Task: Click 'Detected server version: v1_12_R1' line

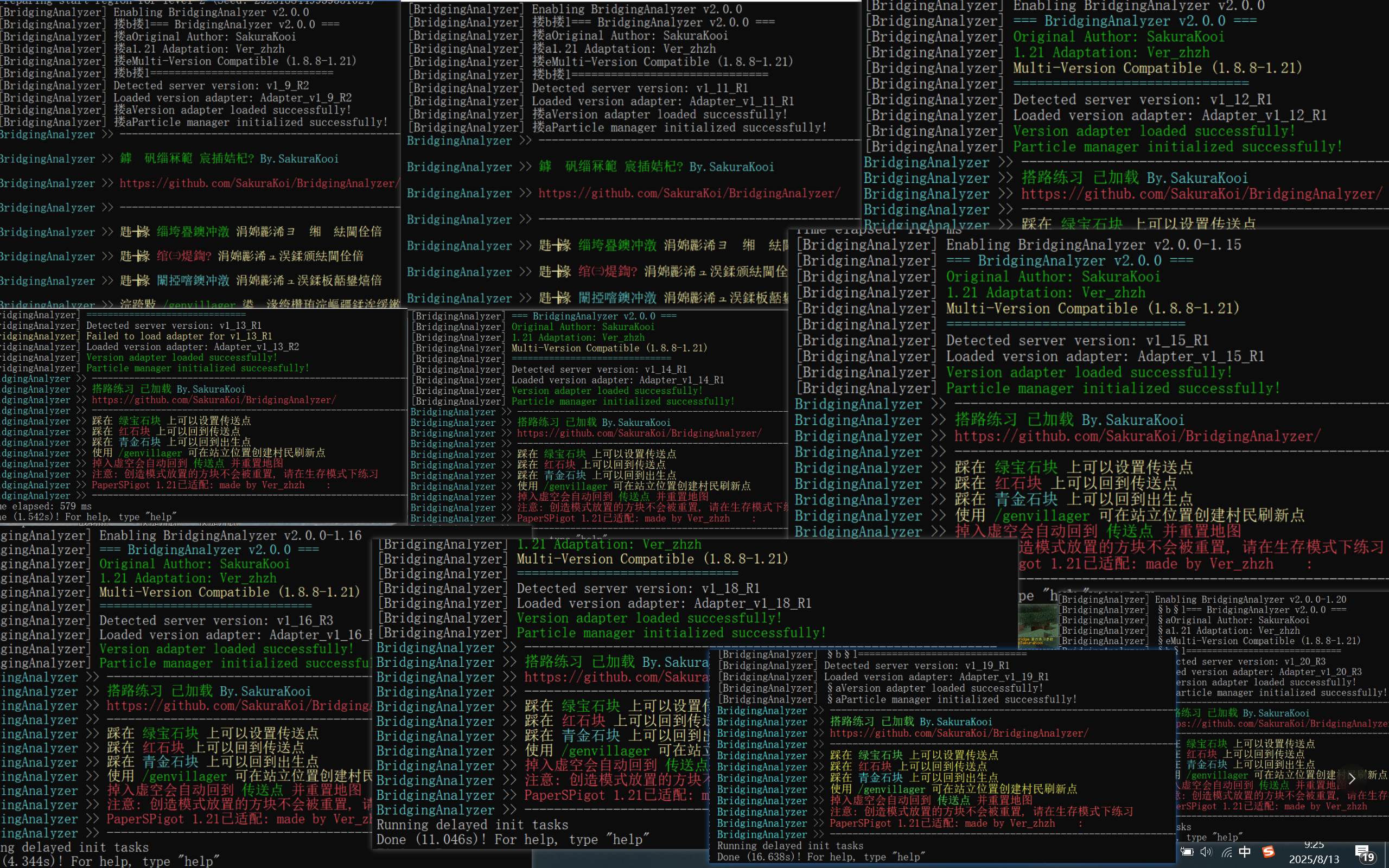Action: point(1142,99)
